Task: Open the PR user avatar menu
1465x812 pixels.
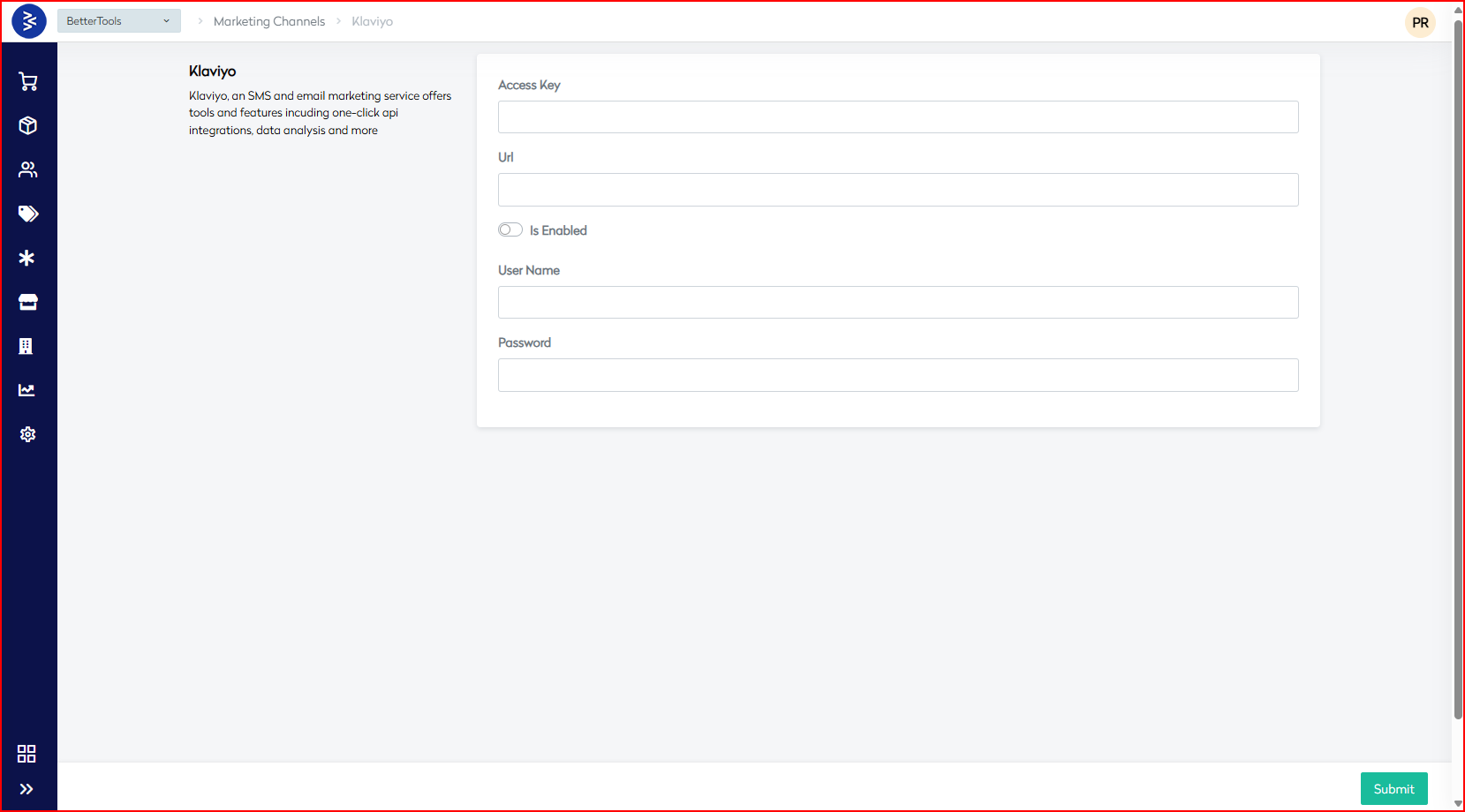Action: point(1420,23)
